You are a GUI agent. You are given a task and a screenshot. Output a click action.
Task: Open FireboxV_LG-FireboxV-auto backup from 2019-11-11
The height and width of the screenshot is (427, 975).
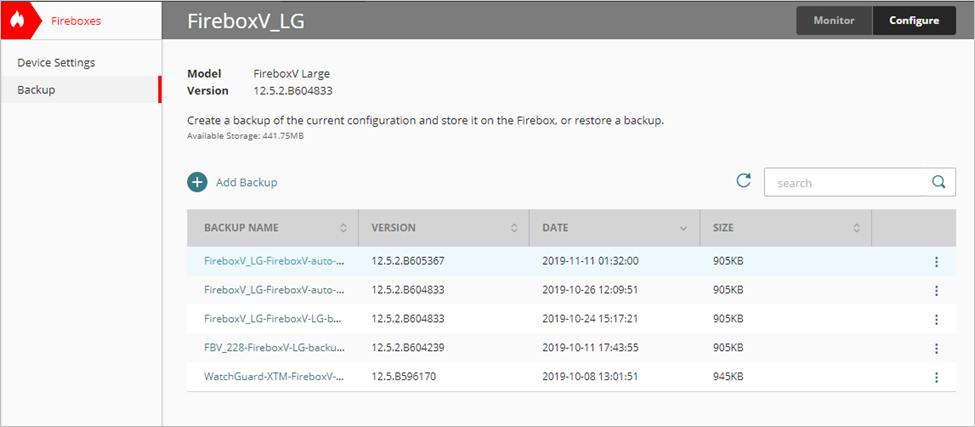coord(274,261)
